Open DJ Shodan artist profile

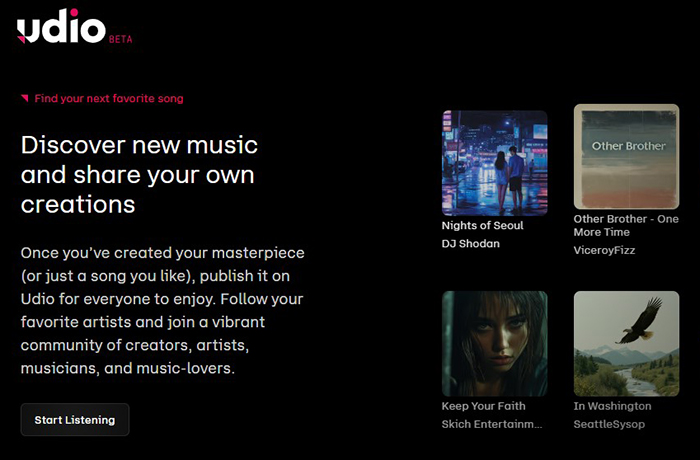coord(471,244)
